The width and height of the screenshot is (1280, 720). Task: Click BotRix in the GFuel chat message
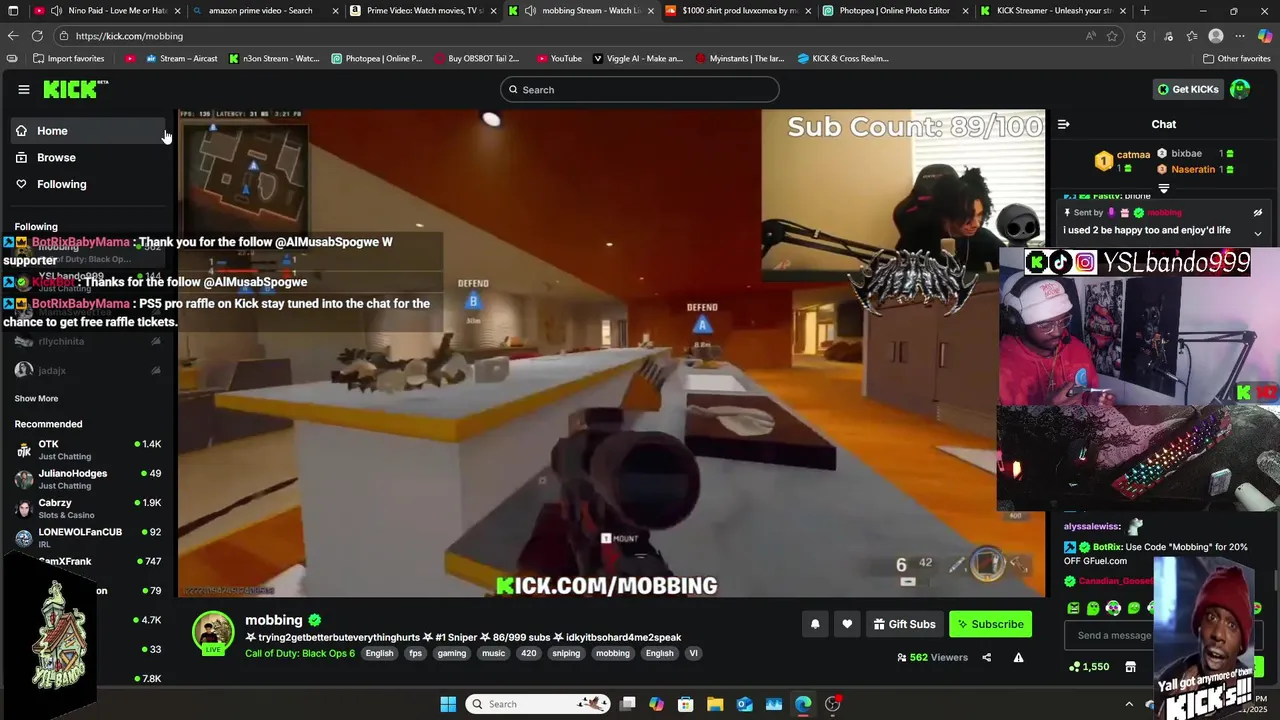[1107, 547]
